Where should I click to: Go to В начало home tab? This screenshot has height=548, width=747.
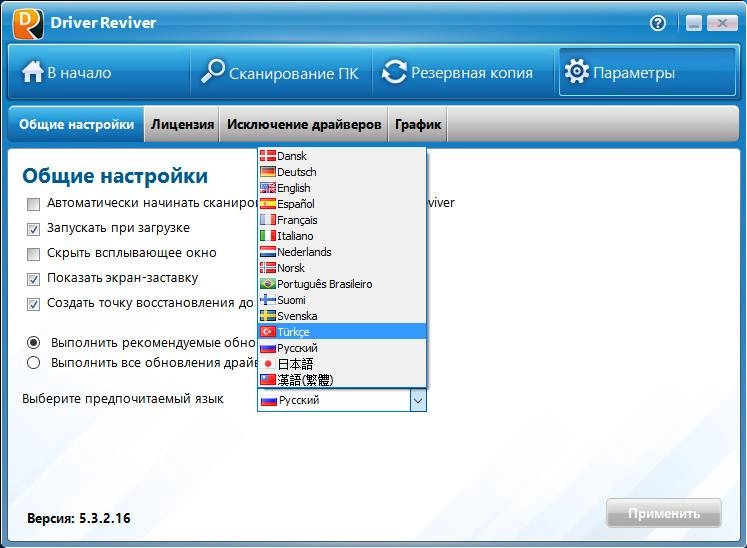coord(99,72)
